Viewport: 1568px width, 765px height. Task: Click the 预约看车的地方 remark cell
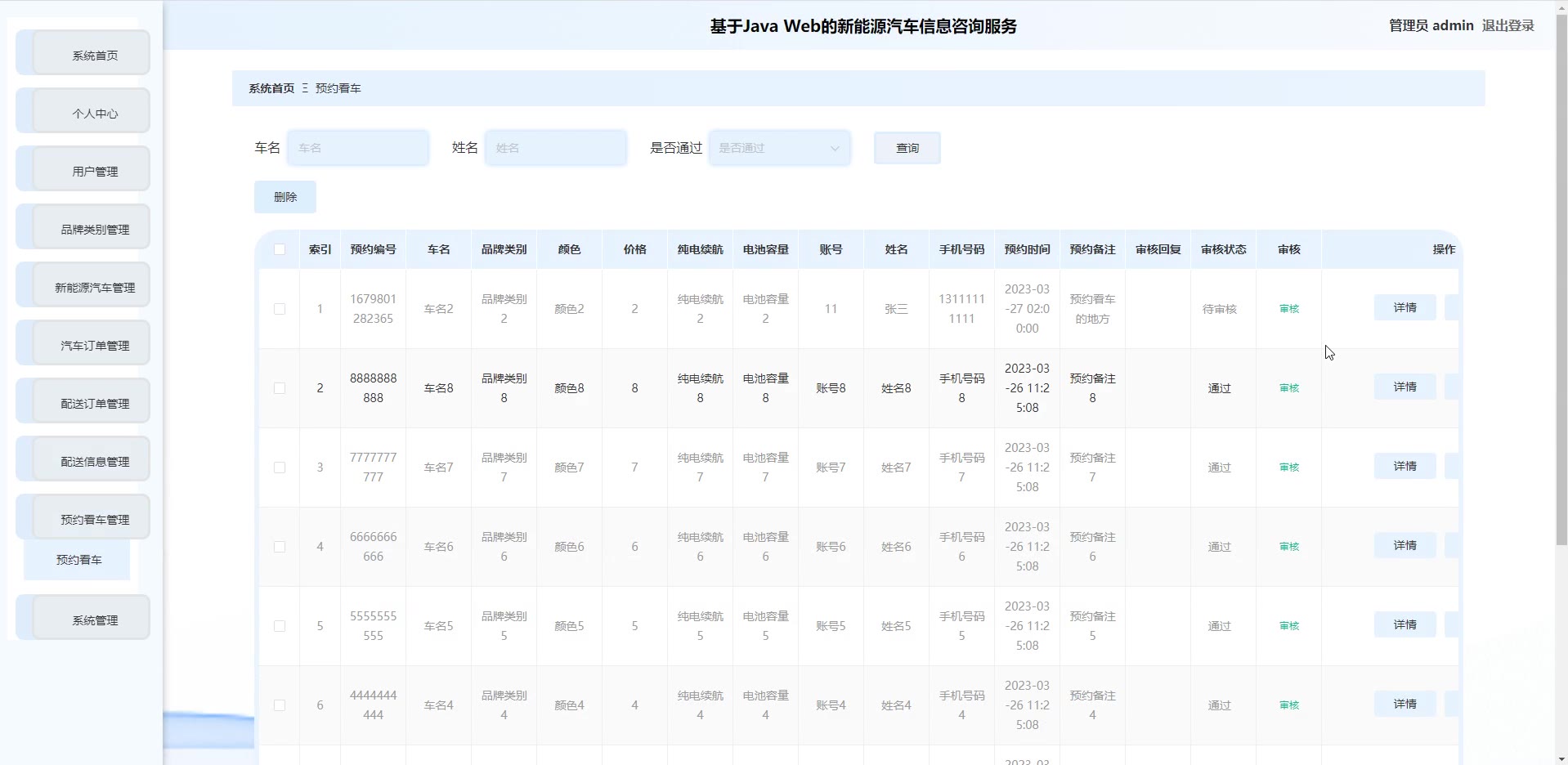click(x=1092, y=309)
